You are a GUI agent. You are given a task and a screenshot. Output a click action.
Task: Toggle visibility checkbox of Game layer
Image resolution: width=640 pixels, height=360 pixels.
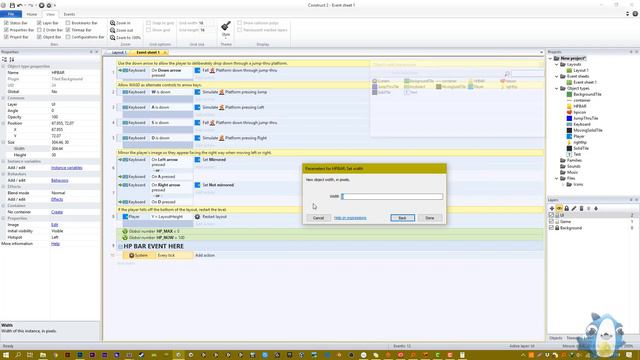(551, 222)
